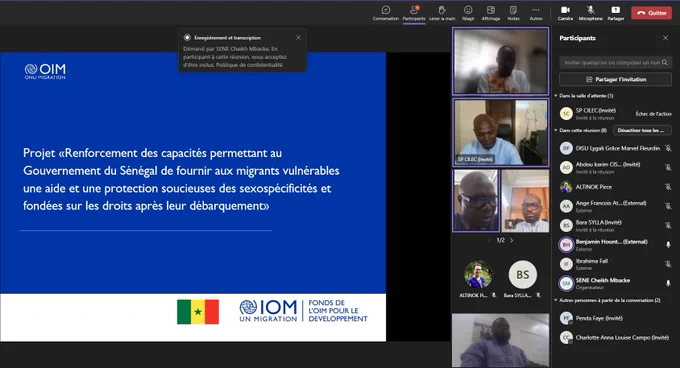Viewport: 680px width, 368px height.
Task: Click ALTINOK profile picture in the gallery
Action: tap(478, 274)
